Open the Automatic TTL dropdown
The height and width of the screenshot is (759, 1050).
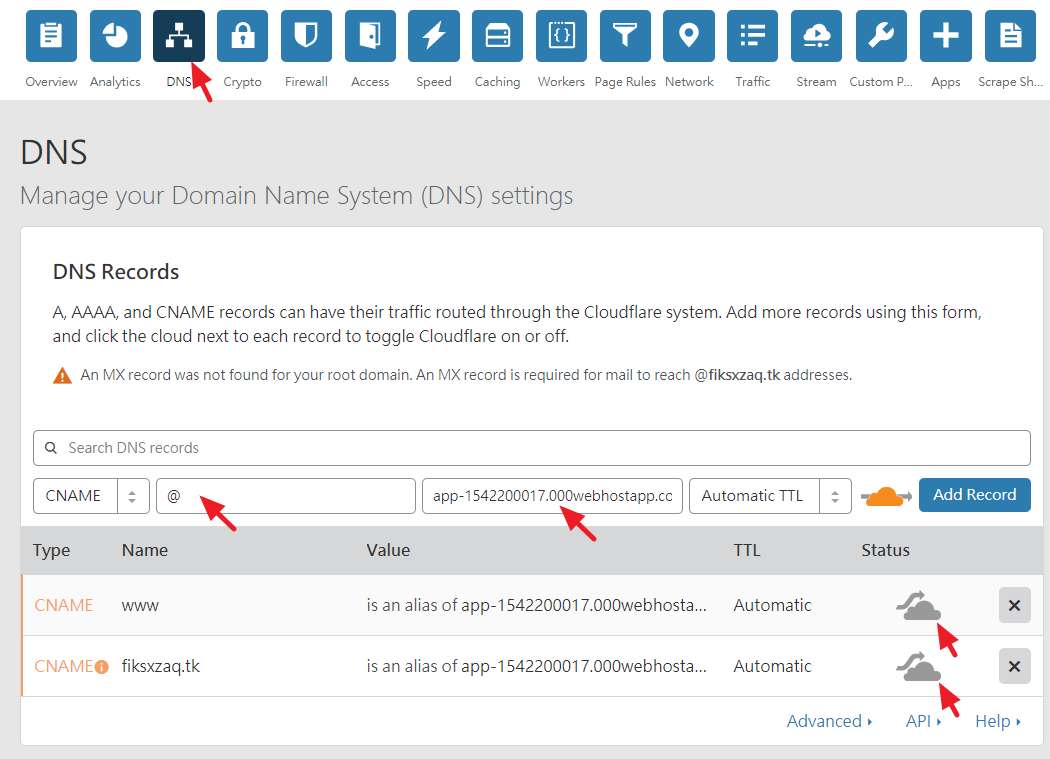tap(769, 496)
